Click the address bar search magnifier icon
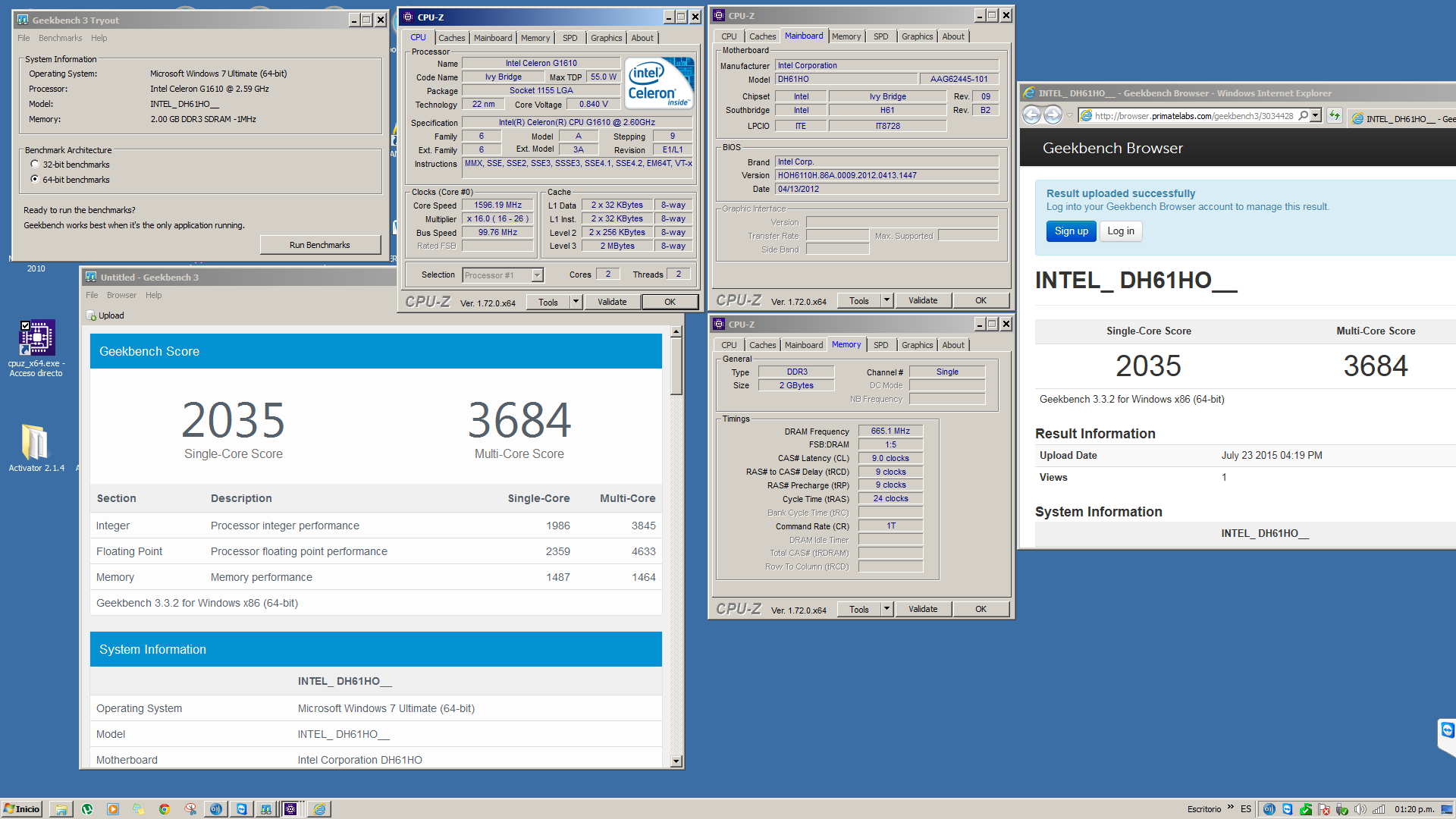 1303,116
